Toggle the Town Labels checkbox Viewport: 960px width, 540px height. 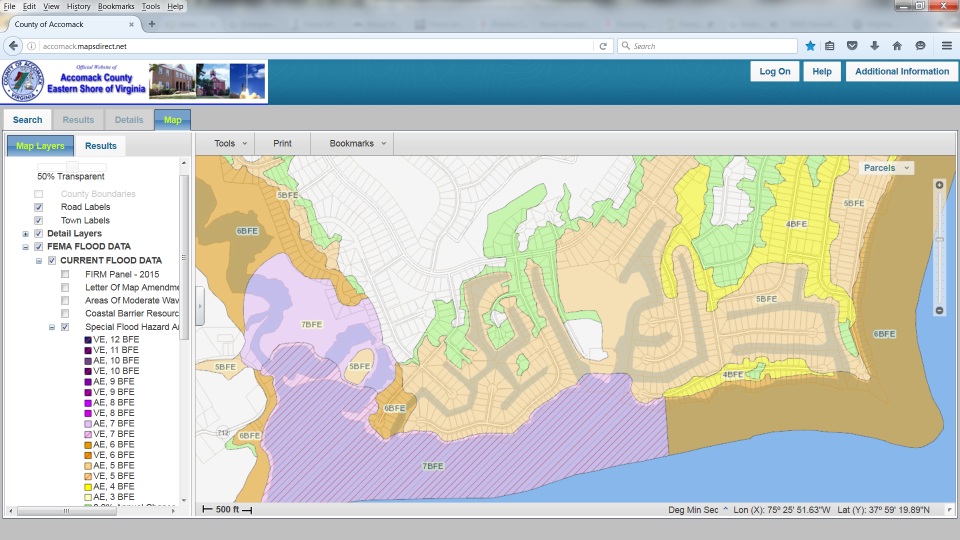39,220
